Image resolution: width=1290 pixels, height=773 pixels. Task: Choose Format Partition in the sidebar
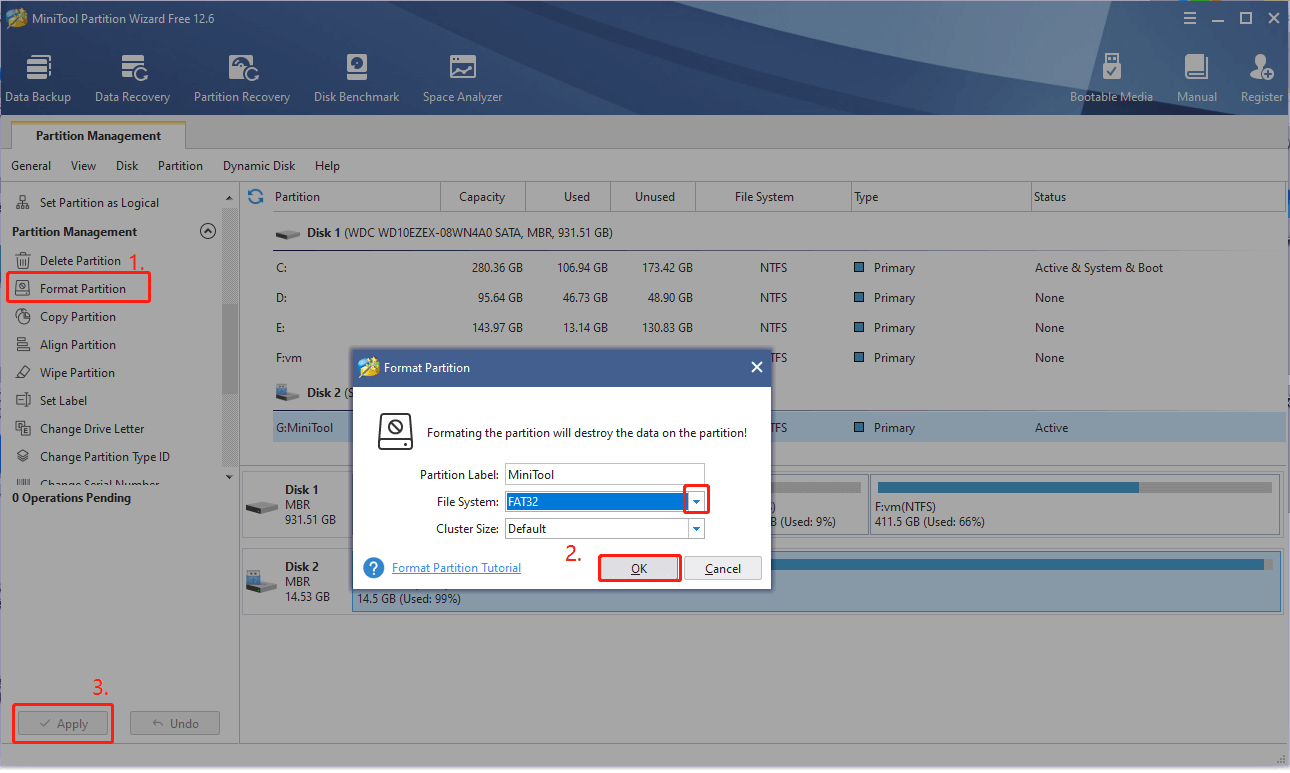(82, 289)
